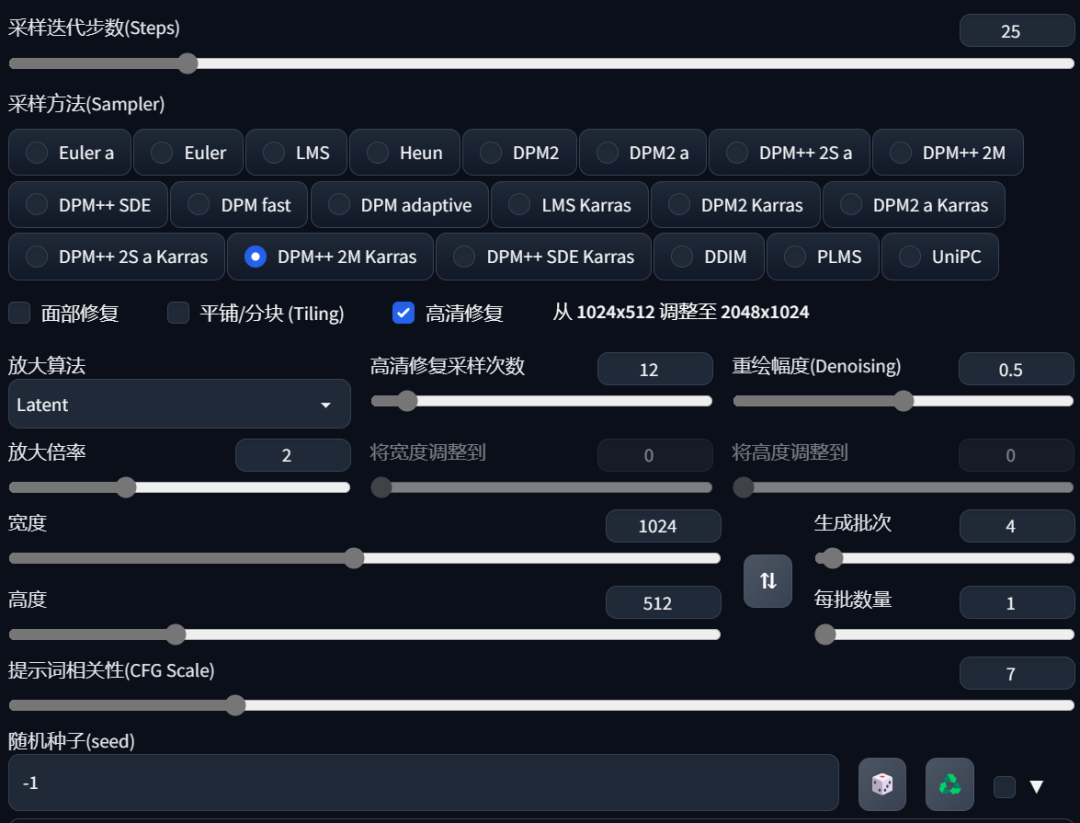This screenshot has width=1080, height=823.
Task: Select the DDIM sampler option
Action: pyautogui.click(x=709, y=257)
